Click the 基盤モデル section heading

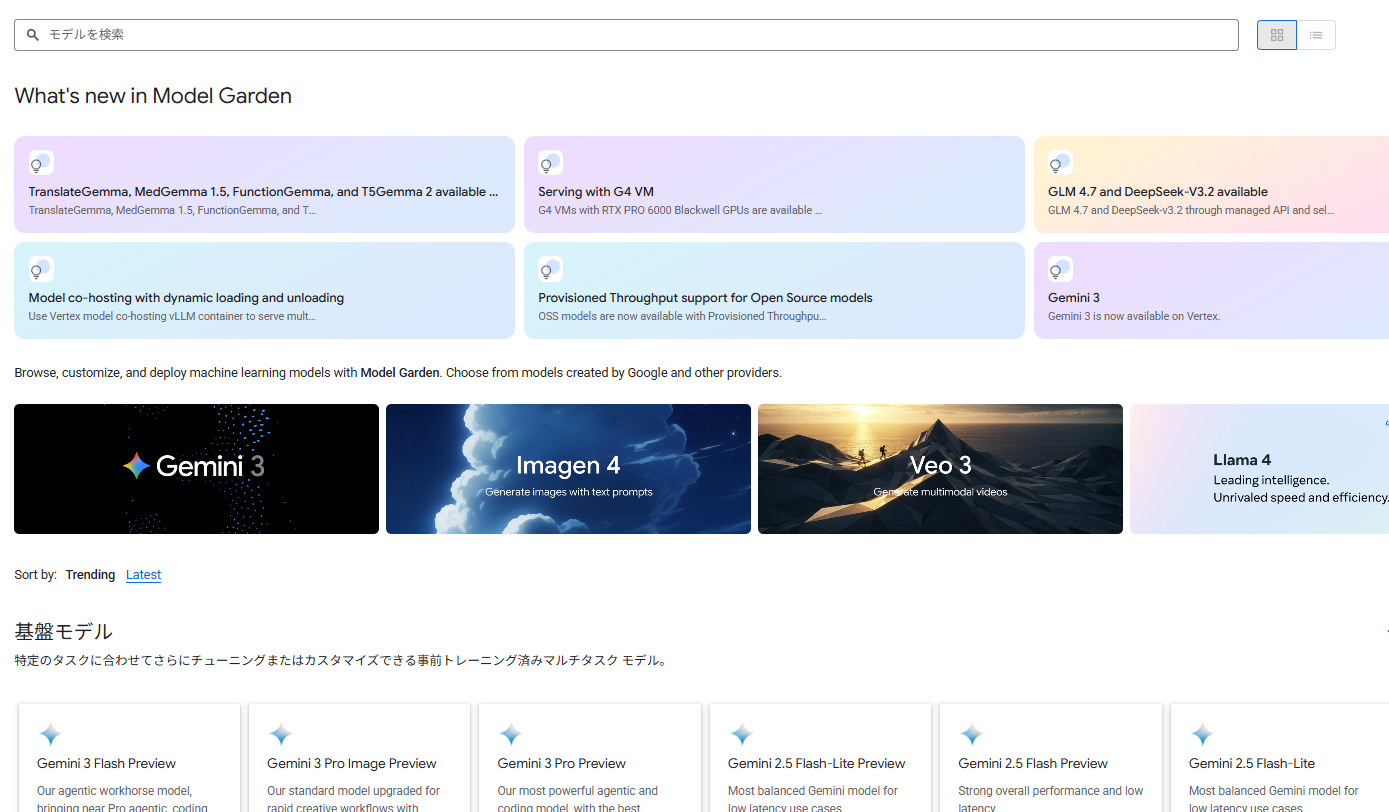(63, 632)
